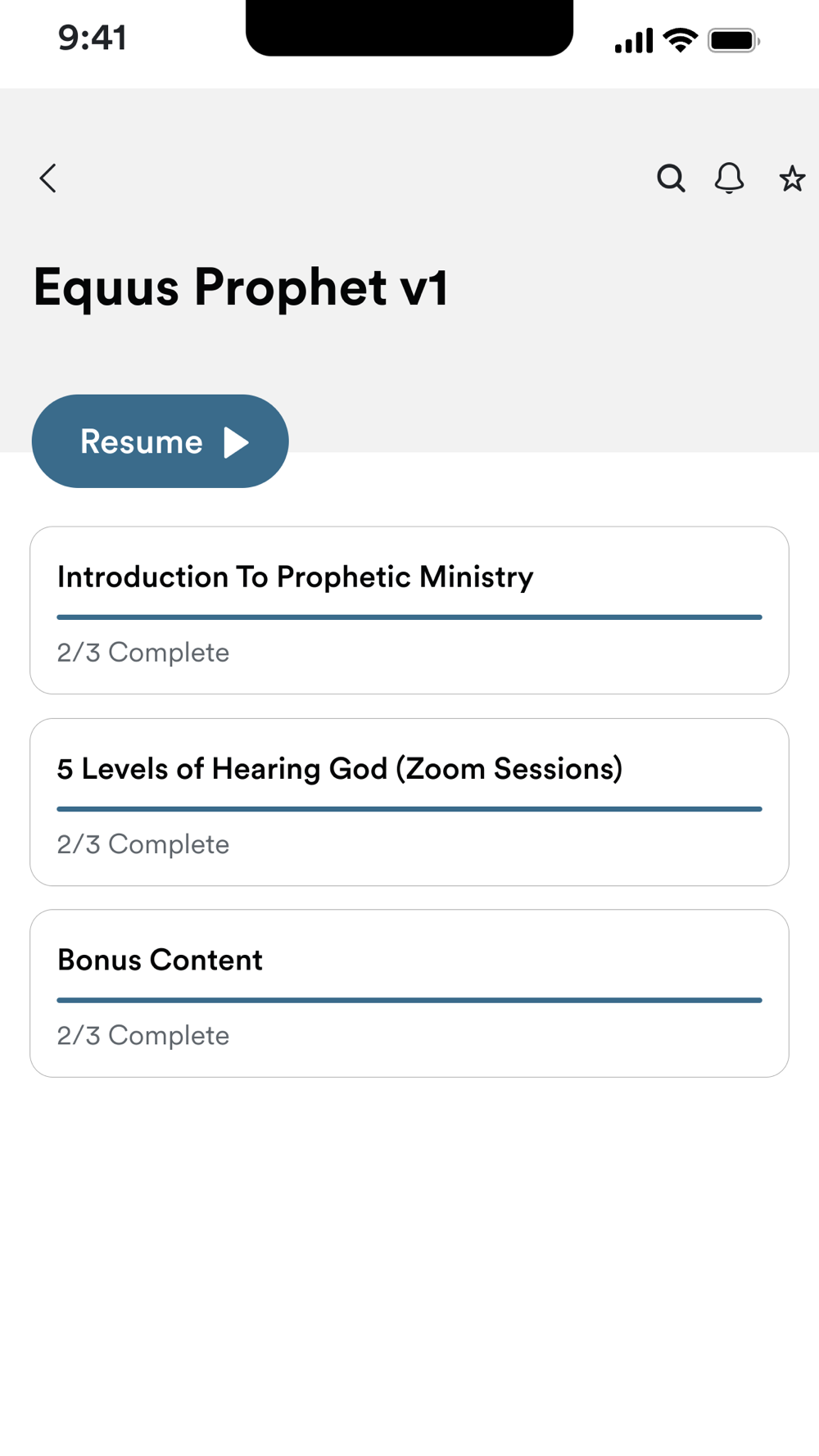Image resolution: width=819 pixels, height=1456 pixels.
Task: Tap 2/3 Complete under 5 Levels section
Action: (143, 844)
